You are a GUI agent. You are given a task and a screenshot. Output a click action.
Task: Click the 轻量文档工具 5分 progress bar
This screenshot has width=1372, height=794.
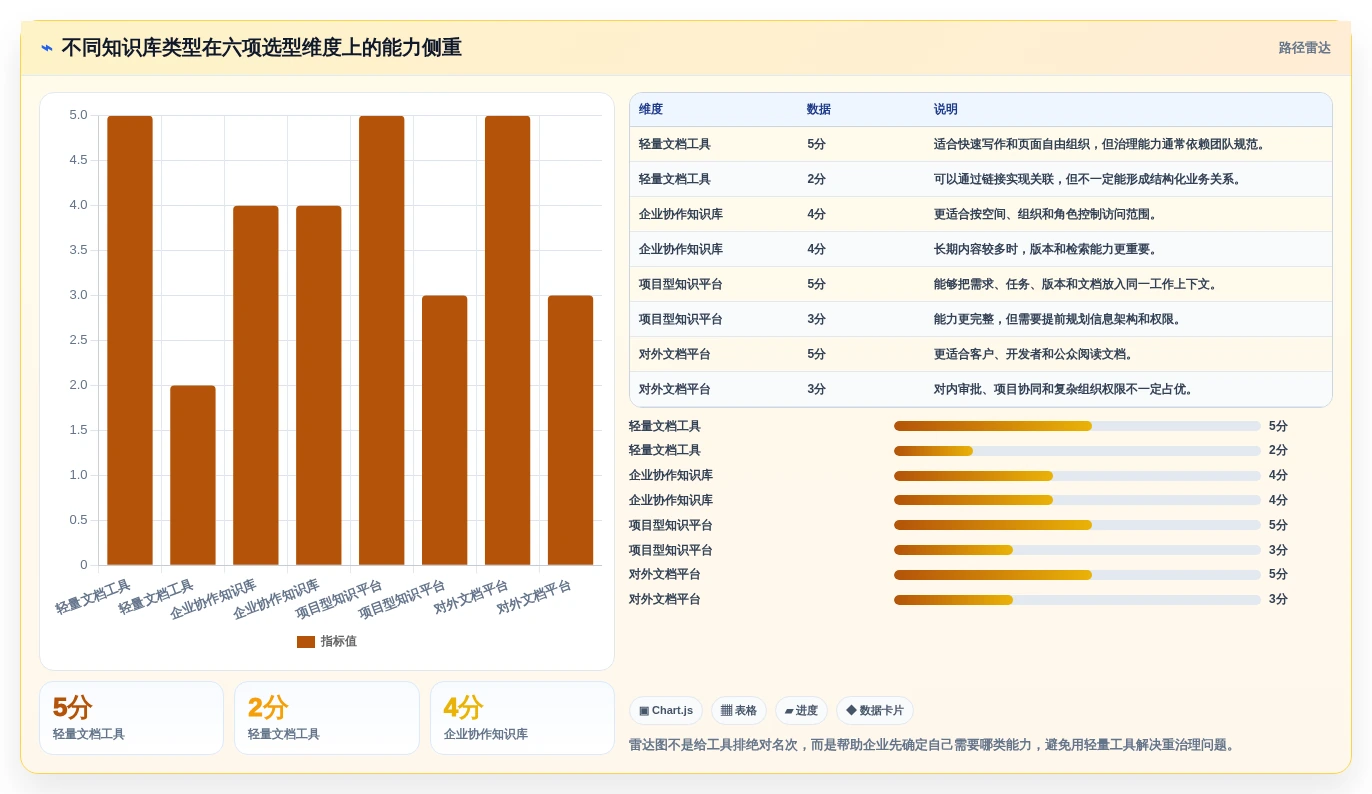pos(1077,426)
